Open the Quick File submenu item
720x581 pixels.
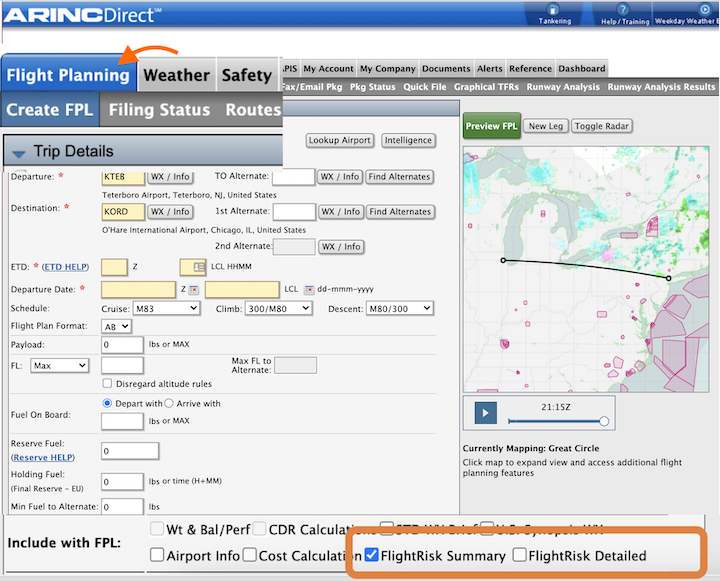point(425,87)
